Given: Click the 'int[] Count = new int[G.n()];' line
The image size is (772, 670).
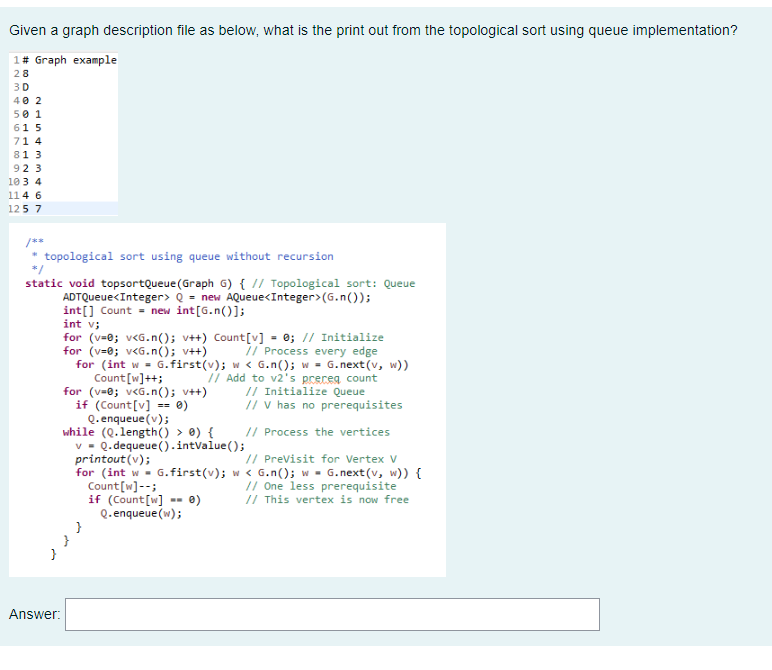Looking at the screenshot, I should (x=154, y=311).
